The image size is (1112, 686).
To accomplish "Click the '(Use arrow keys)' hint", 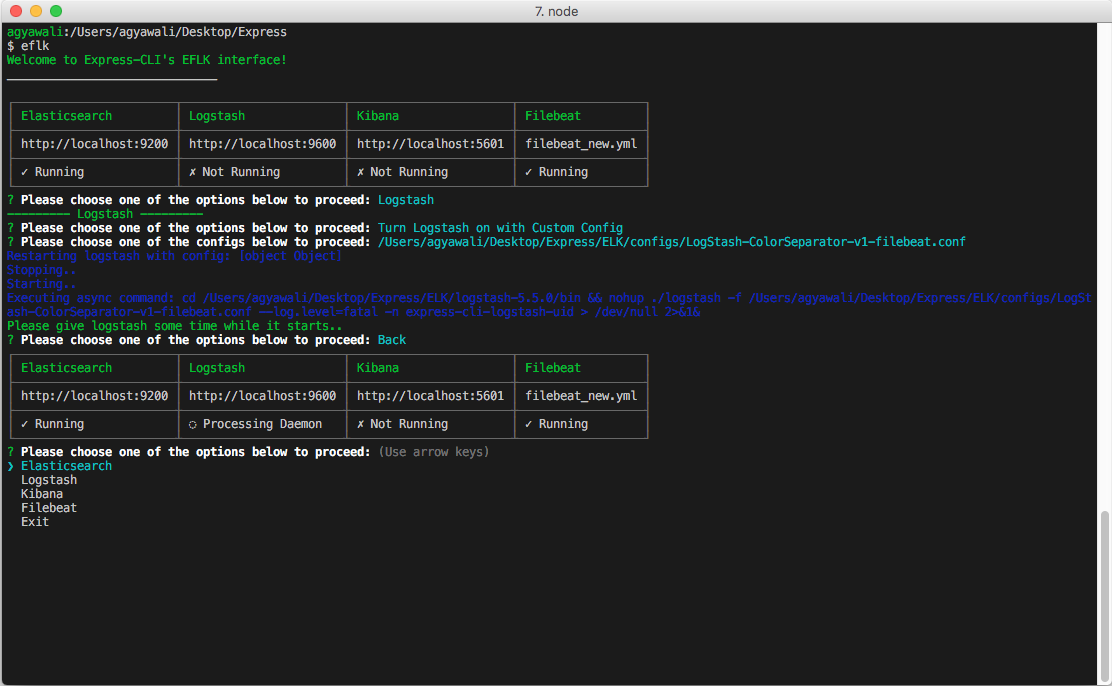I will pyautogui.click(x=434, y=452).
